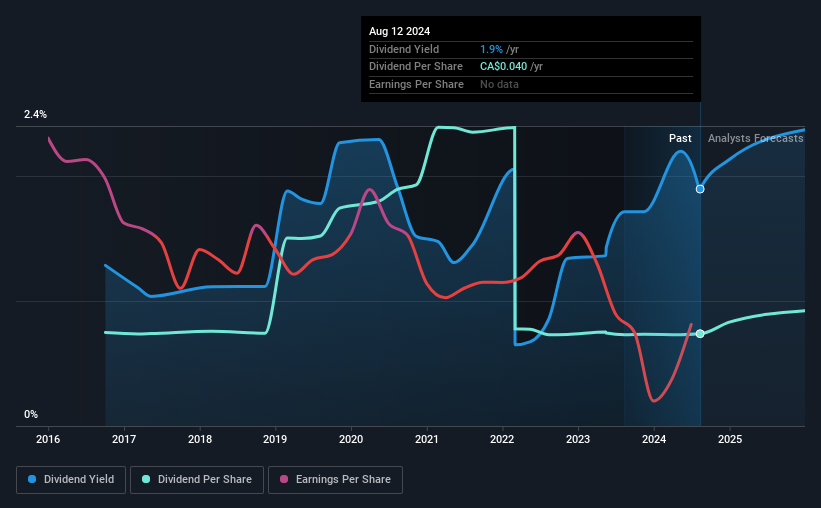821x508 pixels.
Task: Select the Dividend Yield data point marker
Action: [x=700, y=189]
